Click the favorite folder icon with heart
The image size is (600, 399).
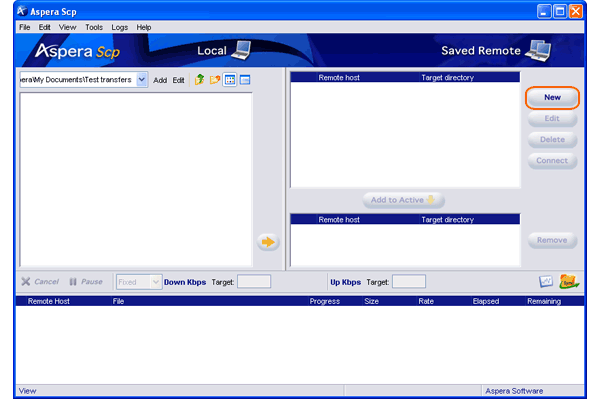[x=215, y=80]
